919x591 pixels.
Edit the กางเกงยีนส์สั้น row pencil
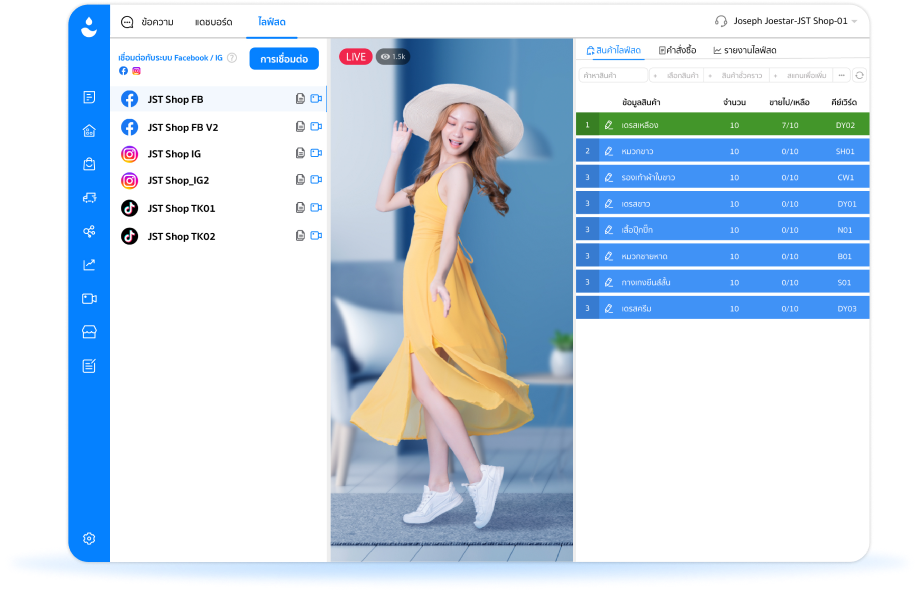[x=608, y=282]
